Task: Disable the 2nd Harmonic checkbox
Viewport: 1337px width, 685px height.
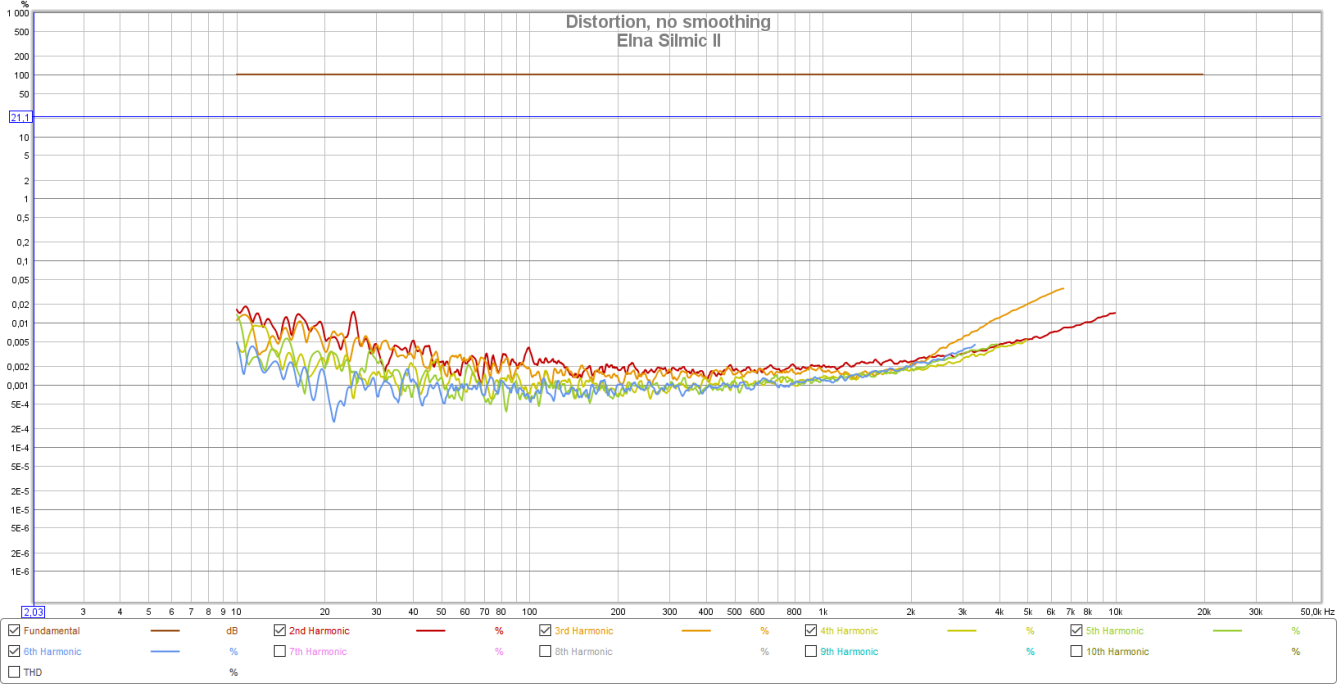Action: [280, 631]
